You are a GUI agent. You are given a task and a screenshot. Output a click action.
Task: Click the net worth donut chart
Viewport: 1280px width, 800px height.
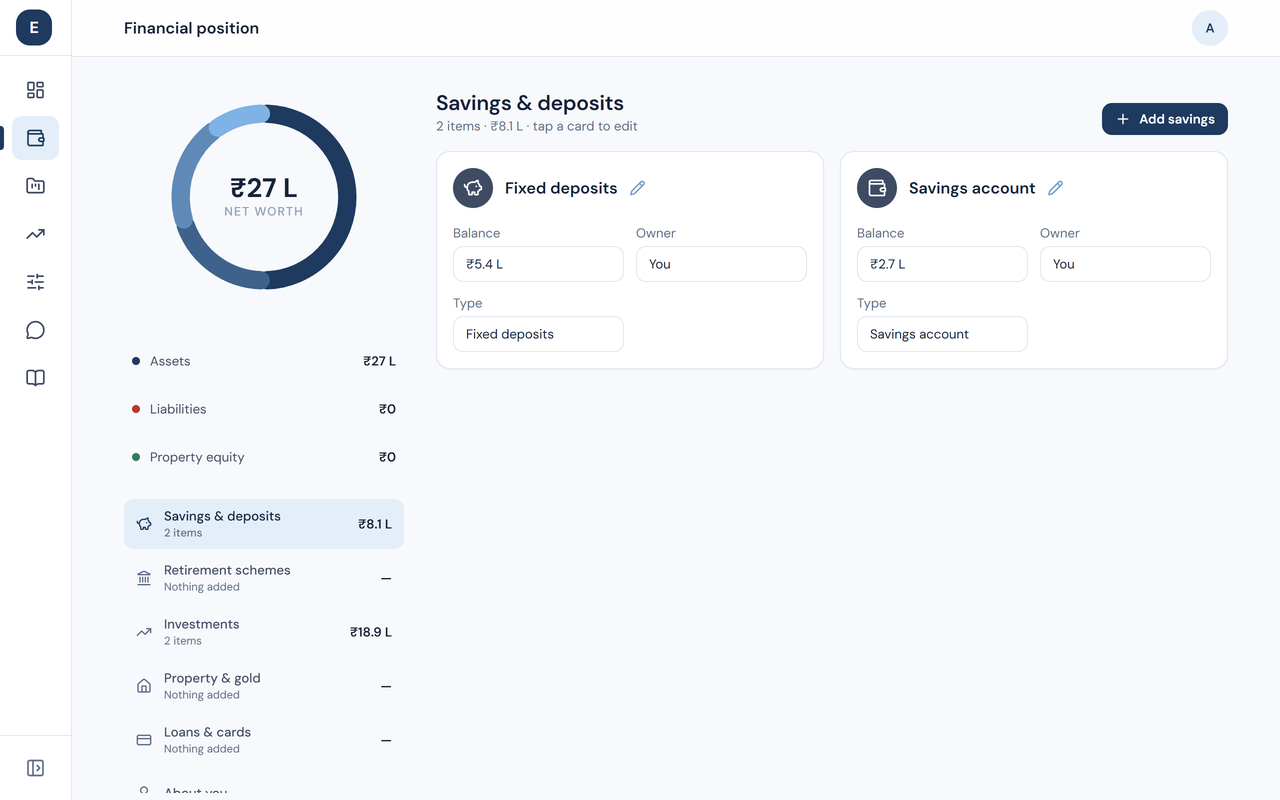[264, 197]
